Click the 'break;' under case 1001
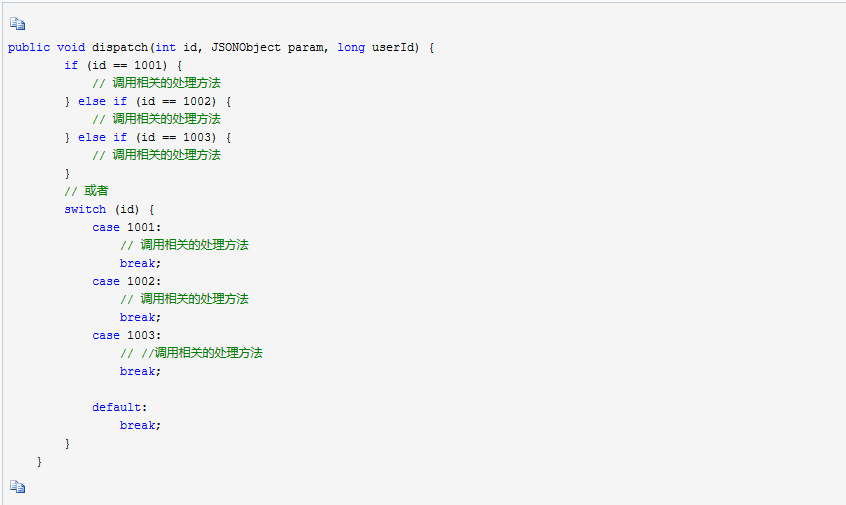This screenshot has width=846, height=505. tap(140, 263)
